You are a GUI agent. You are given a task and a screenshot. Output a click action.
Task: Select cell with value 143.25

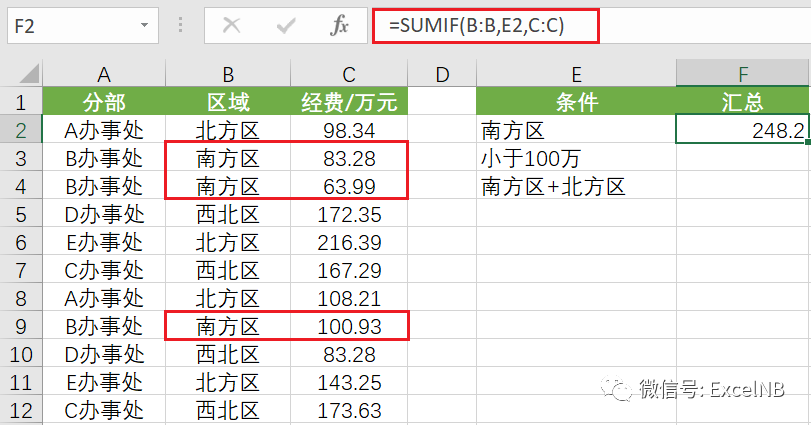click(x=349, y=382)
